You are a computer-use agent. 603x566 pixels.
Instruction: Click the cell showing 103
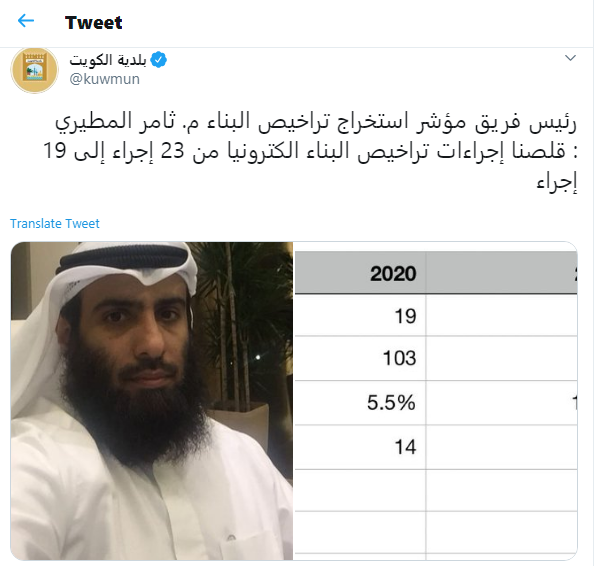399,357
